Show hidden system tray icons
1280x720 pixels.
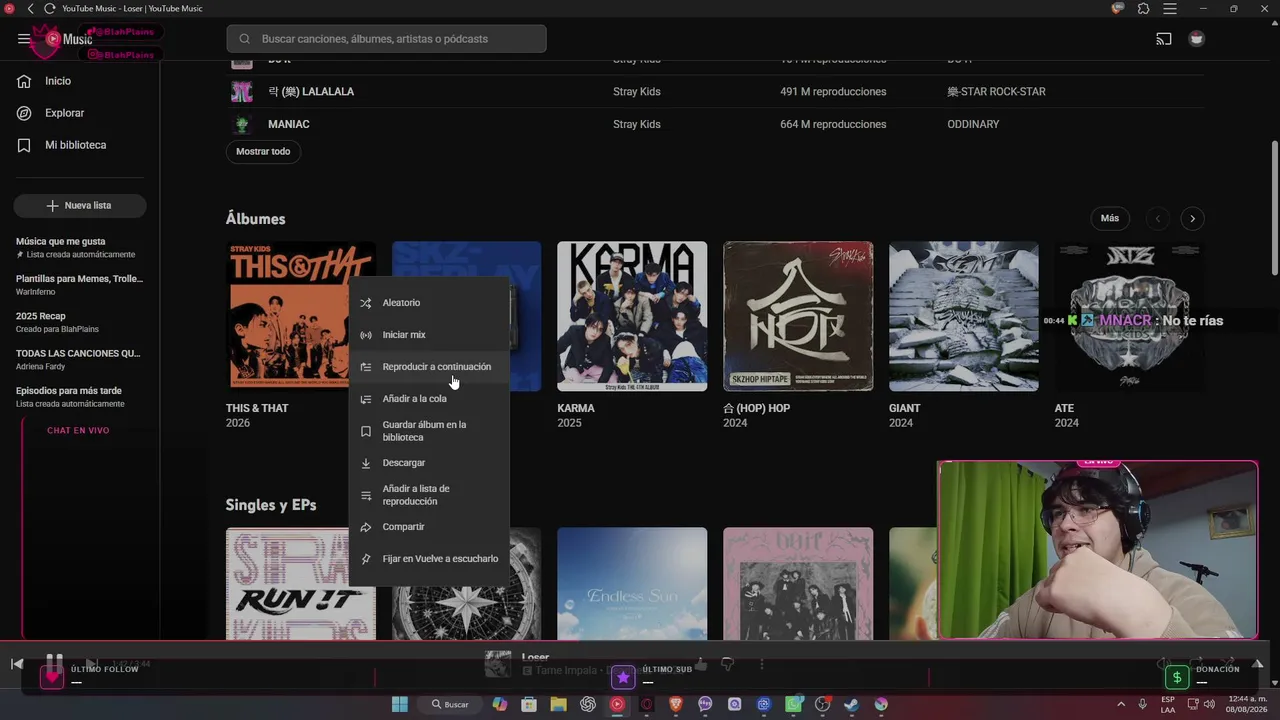click(x=1120, y=704)
